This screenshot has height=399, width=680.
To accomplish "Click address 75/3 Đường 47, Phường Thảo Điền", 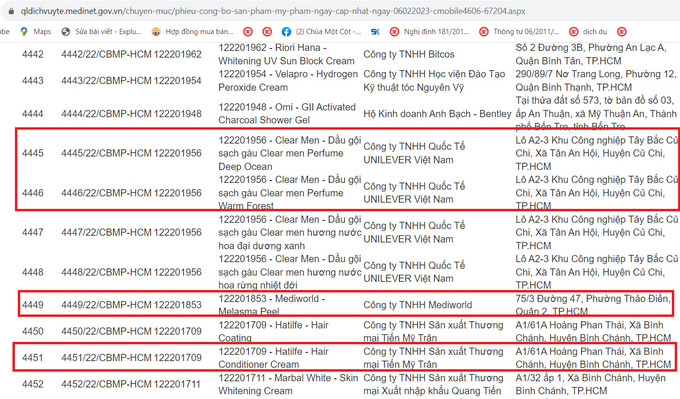I will [x=593, y=305].
